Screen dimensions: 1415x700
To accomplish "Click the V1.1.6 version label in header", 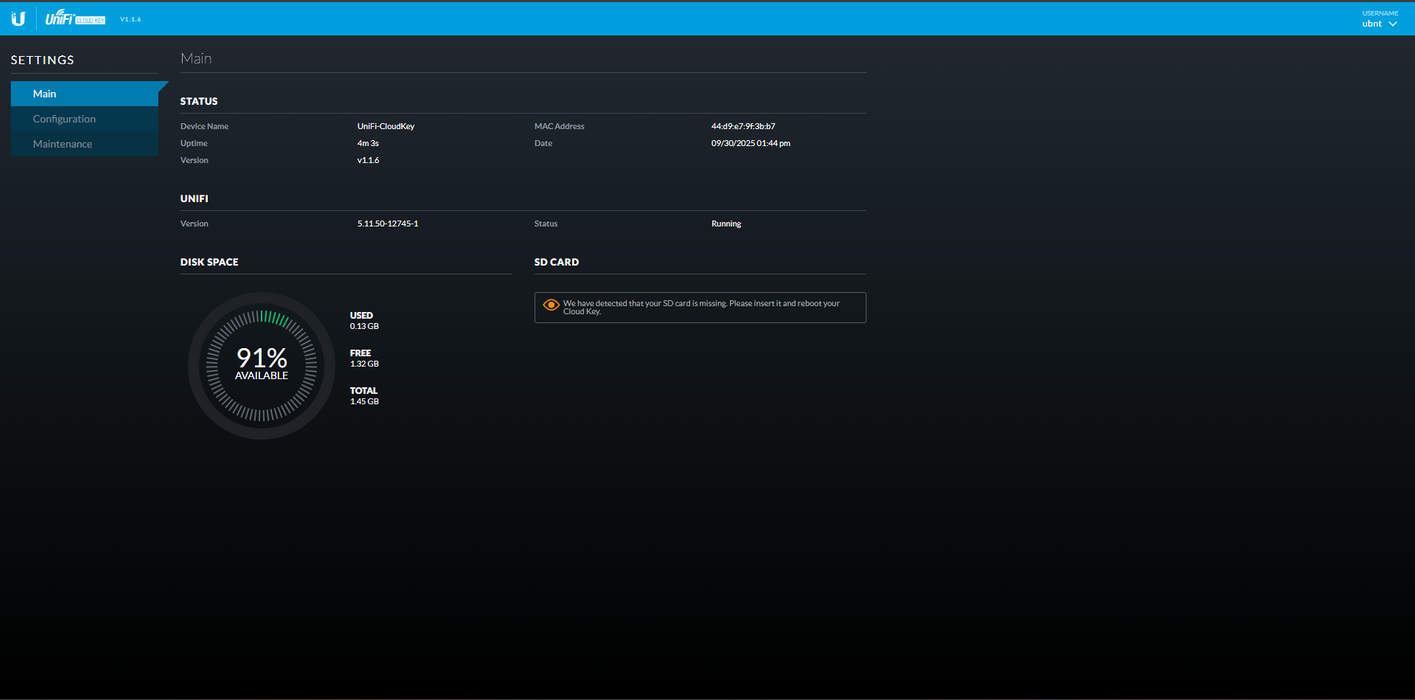I will (x=131, y=19).
